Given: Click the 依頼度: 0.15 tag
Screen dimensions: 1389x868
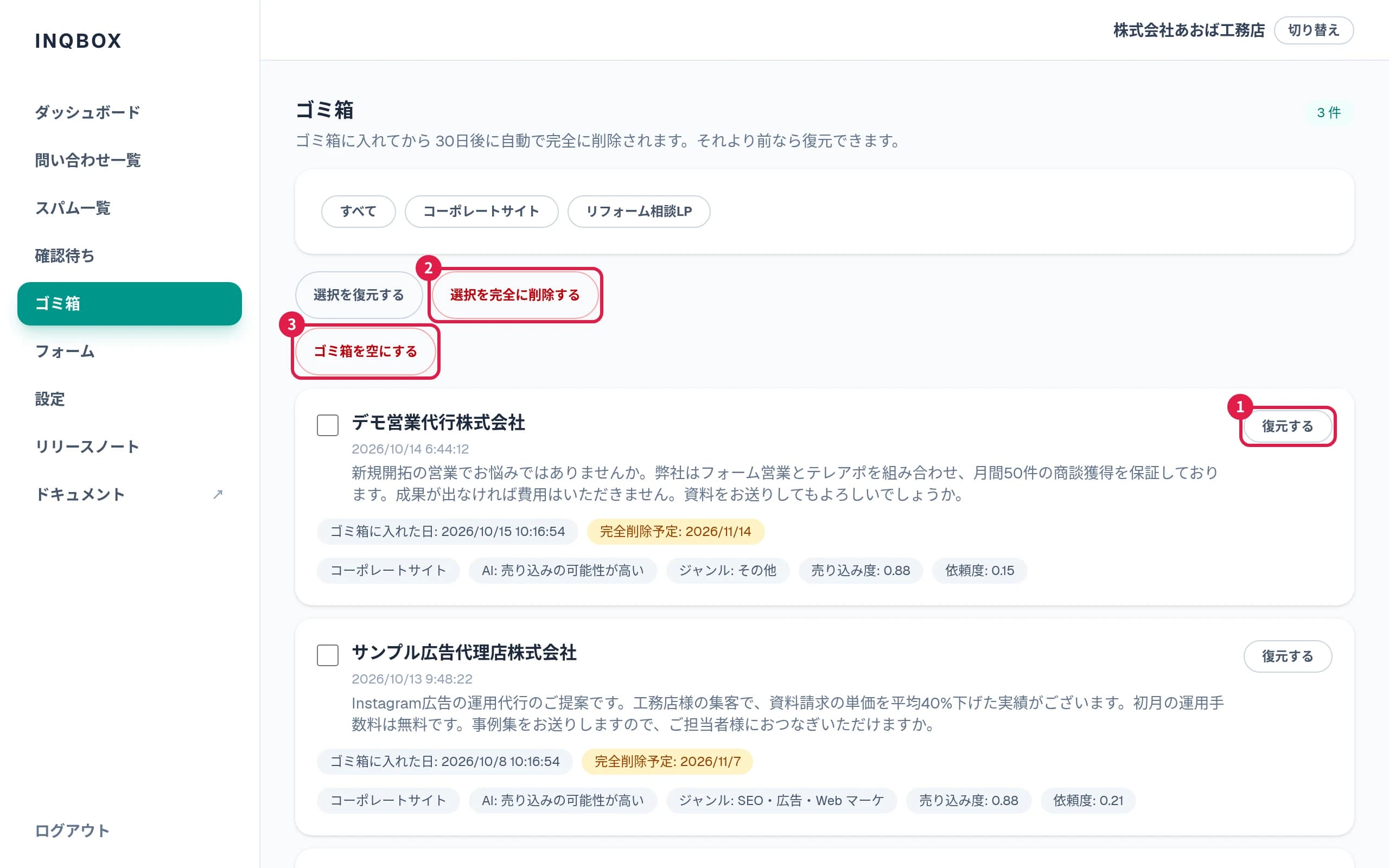Looking at the screenshot, I should (979, 571).
